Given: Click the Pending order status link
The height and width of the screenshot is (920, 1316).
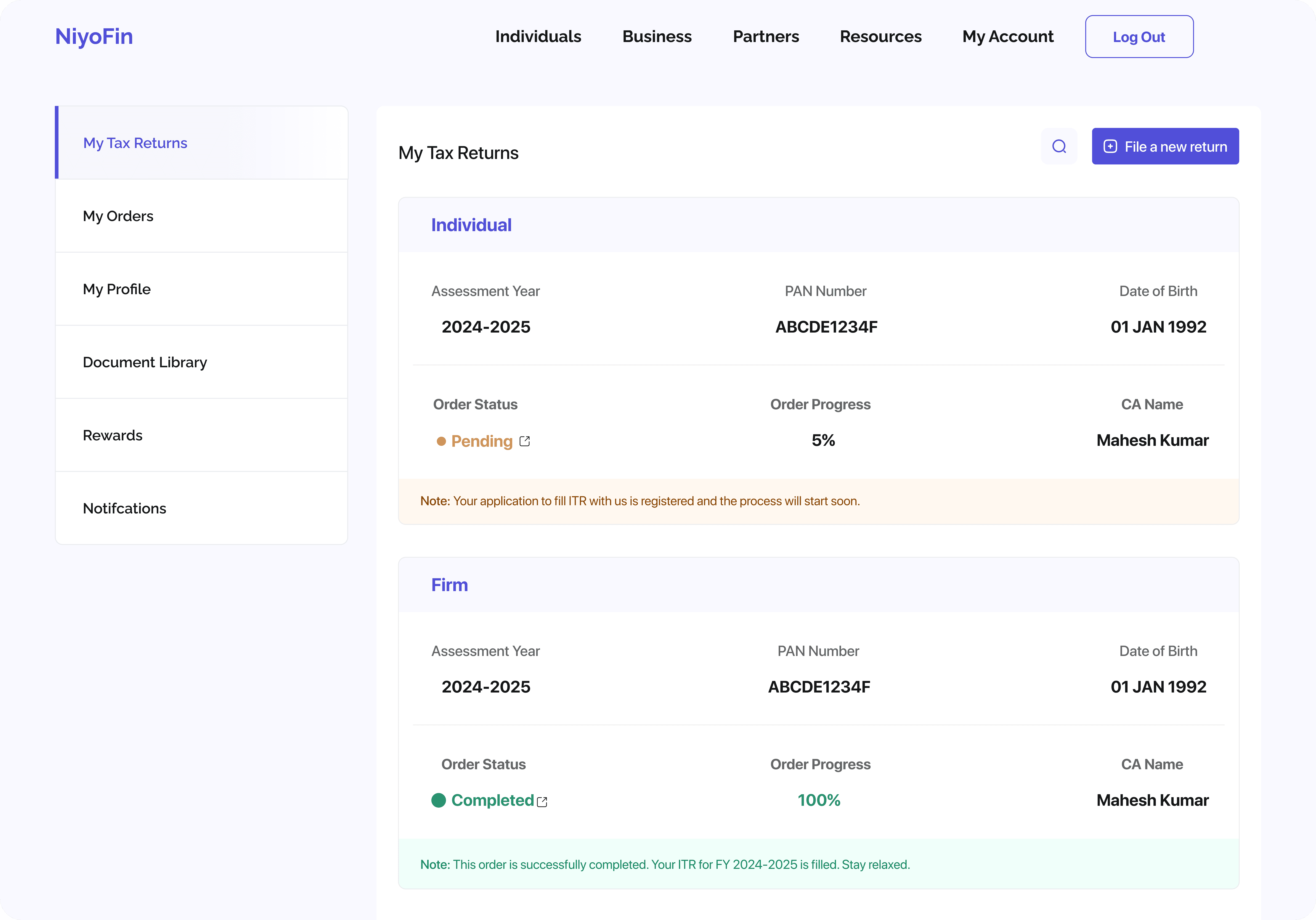Looking at the screenshot, I should pos(481,441).
